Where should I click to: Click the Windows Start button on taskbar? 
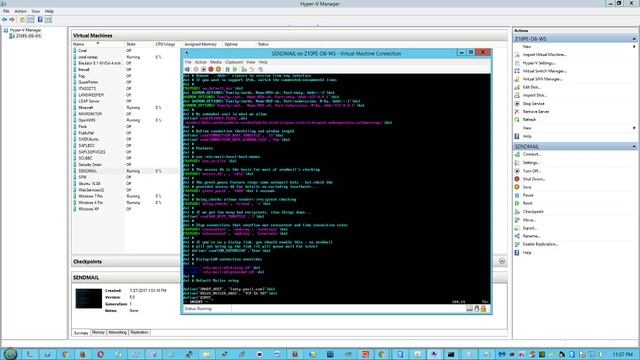10,354
